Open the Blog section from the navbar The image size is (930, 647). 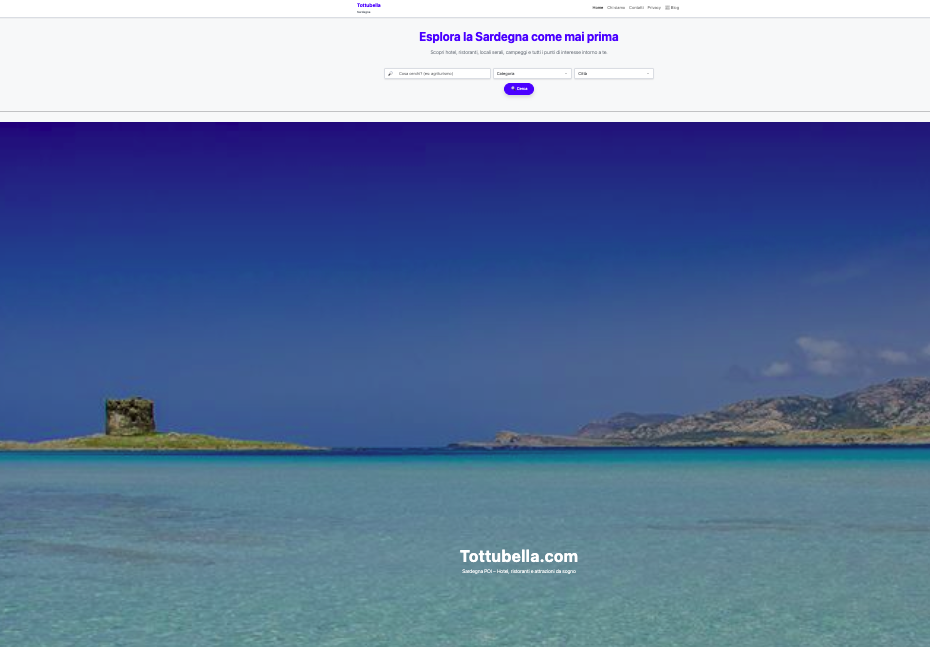[675, 7]
